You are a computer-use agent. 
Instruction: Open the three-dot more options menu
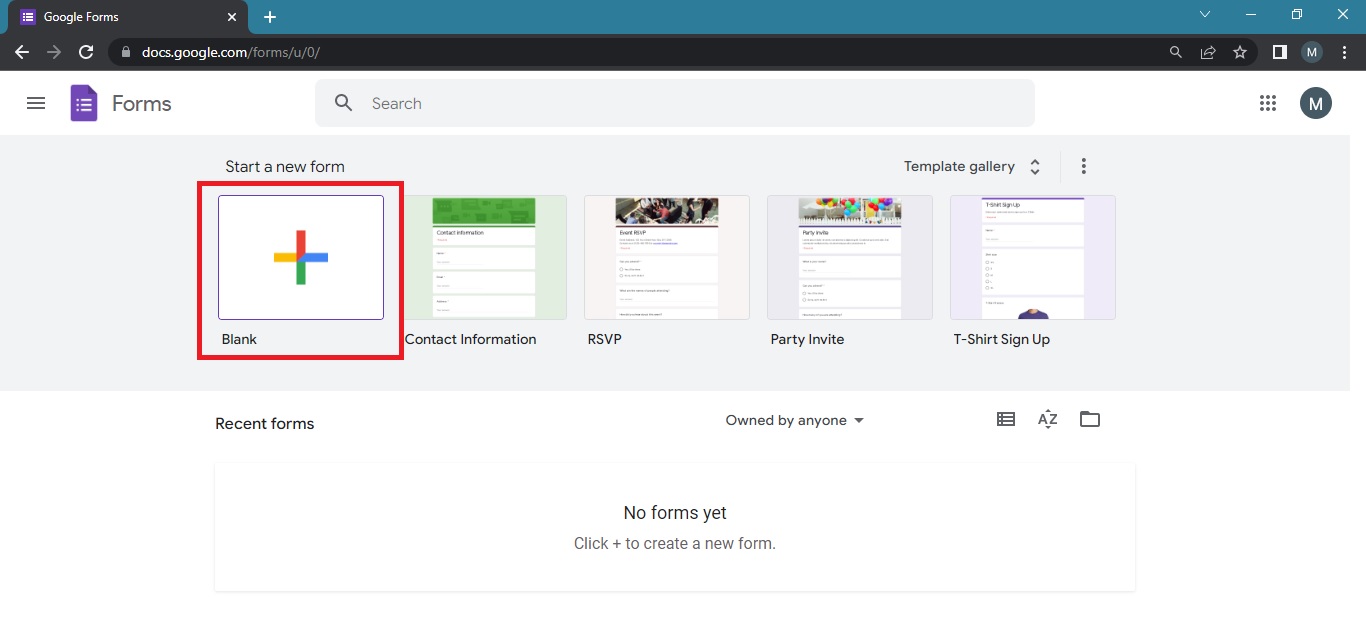pyautogui.click(x=1084, y=167)
